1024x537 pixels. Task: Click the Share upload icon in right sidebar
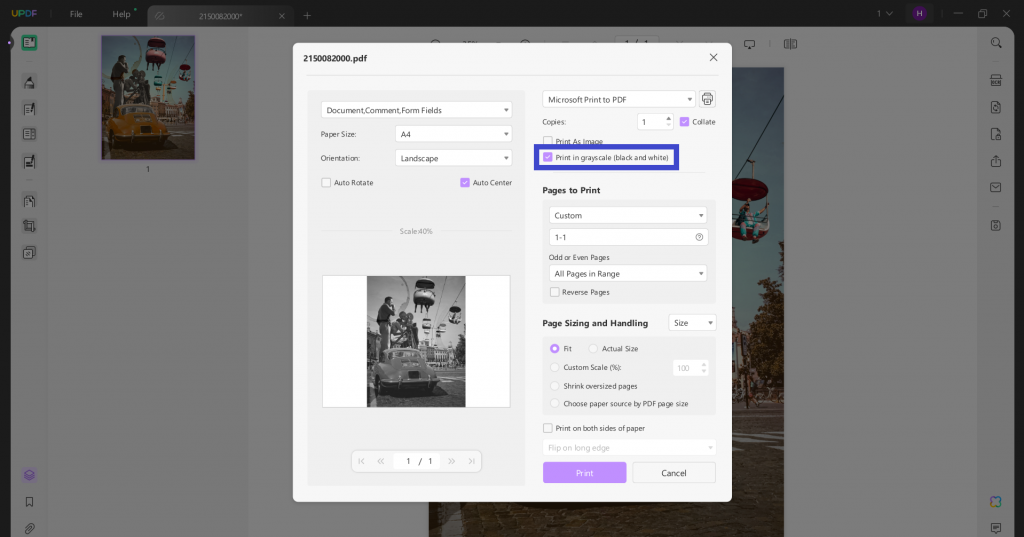click(996, 161)
